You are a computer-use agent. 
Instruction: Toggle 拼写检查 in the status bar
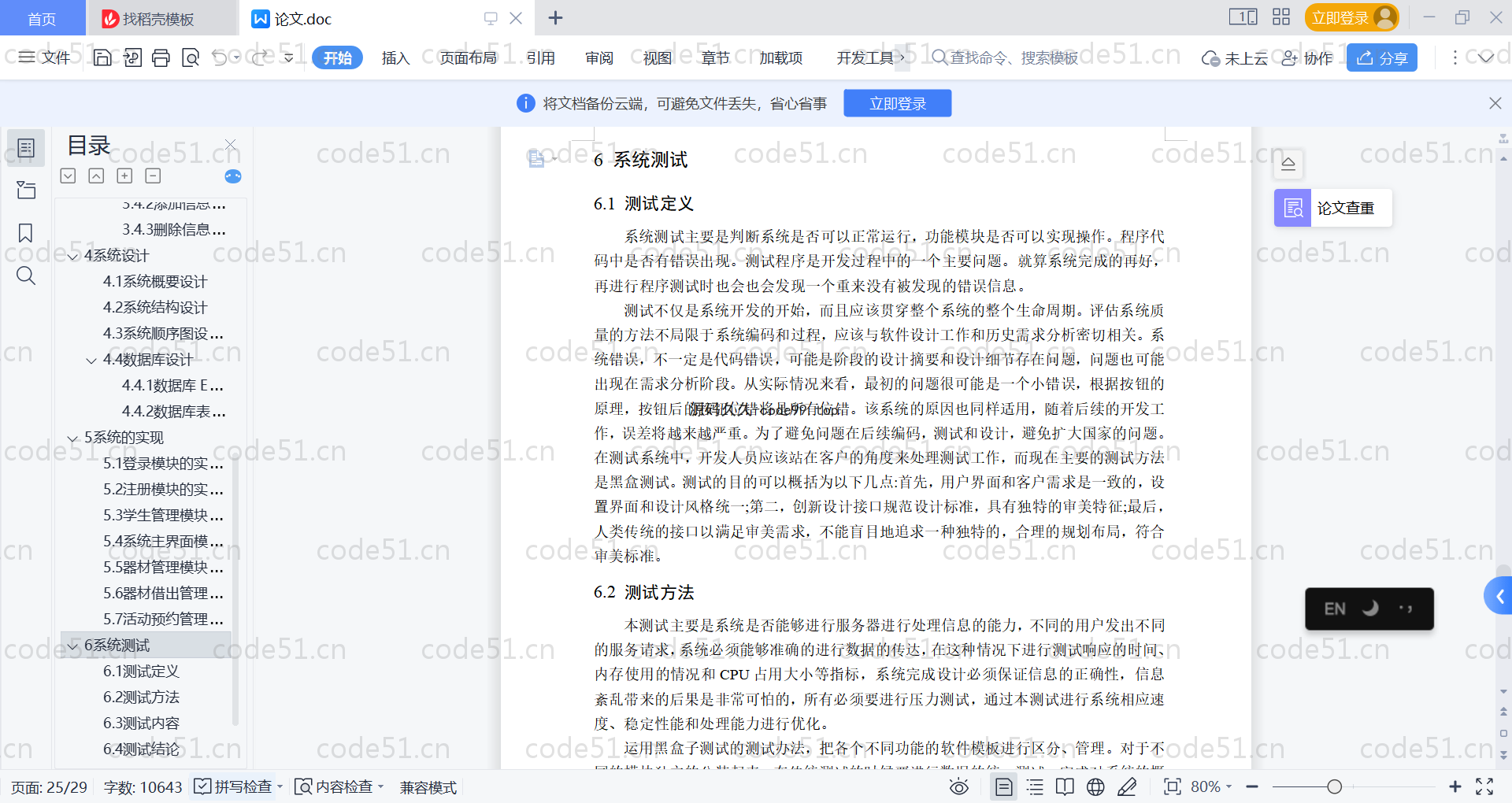pos(234,786)
